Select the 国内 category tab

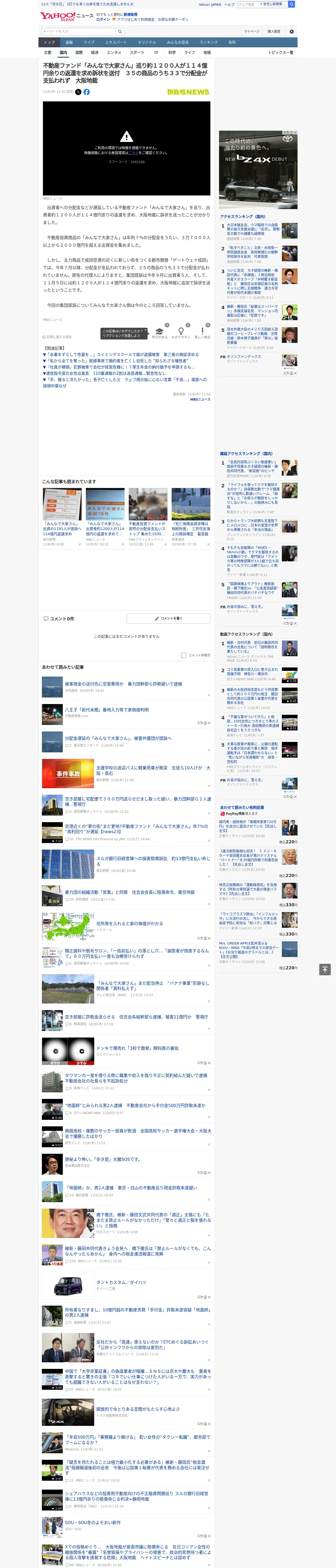click(x=63, y=52)
